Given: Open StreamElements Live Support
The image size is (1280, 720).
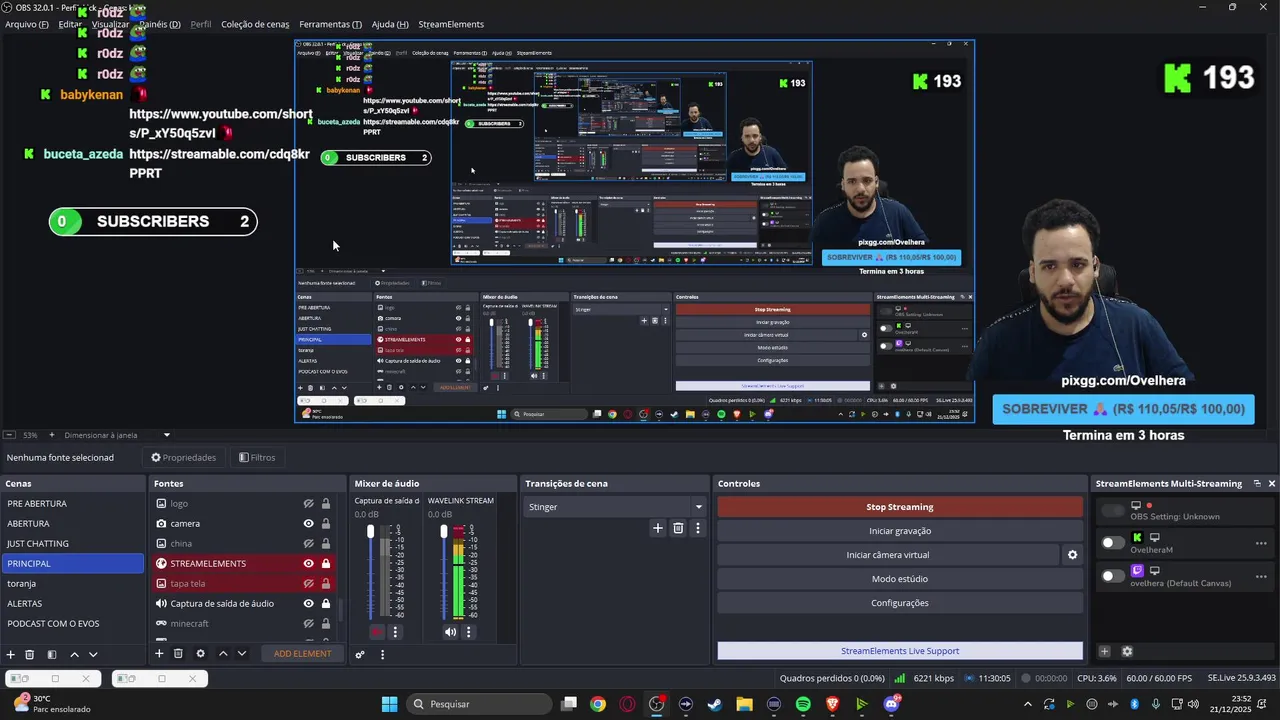Looking at the screenshot, I should tap(900, 651).
